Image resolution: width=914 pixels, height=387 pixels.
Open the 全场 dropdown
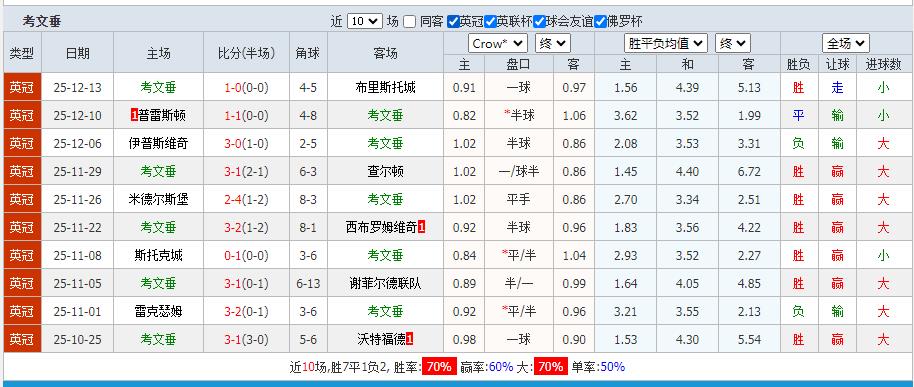click(x=846, y=44)
